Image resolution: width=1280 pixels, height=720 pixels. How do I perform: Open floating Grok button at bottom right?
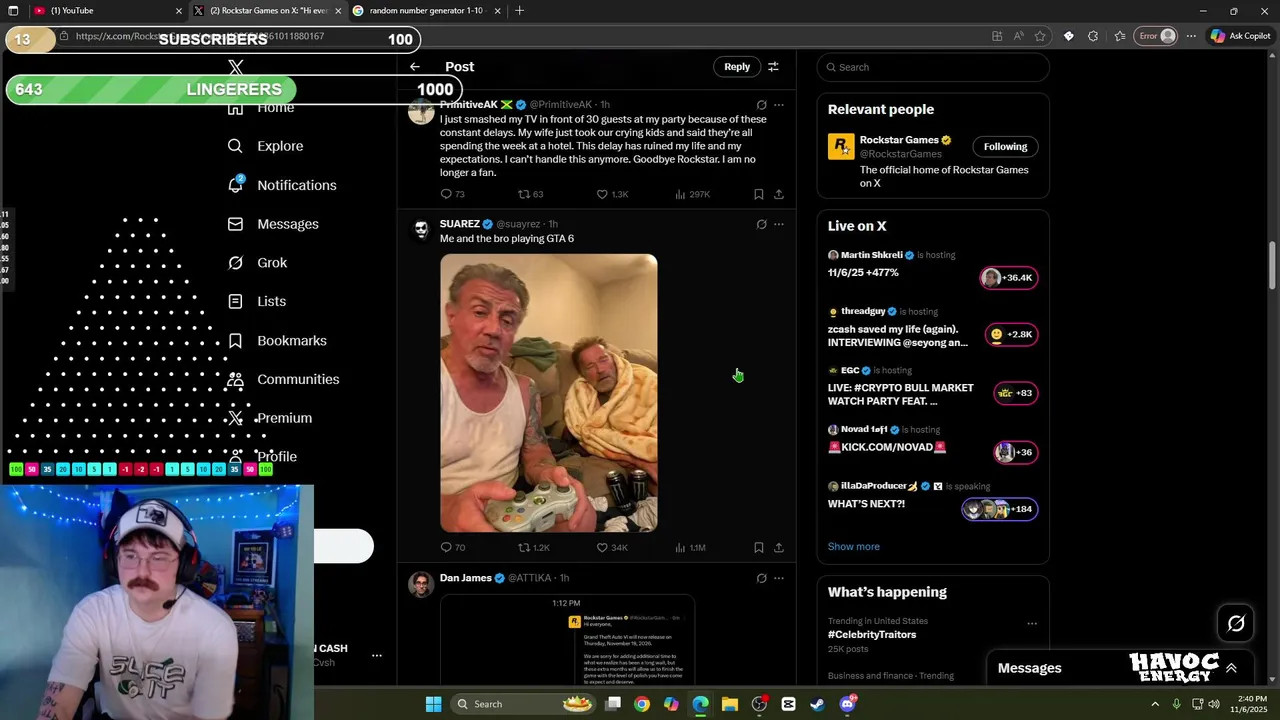pyautogui.click(x=1236, y=623)
